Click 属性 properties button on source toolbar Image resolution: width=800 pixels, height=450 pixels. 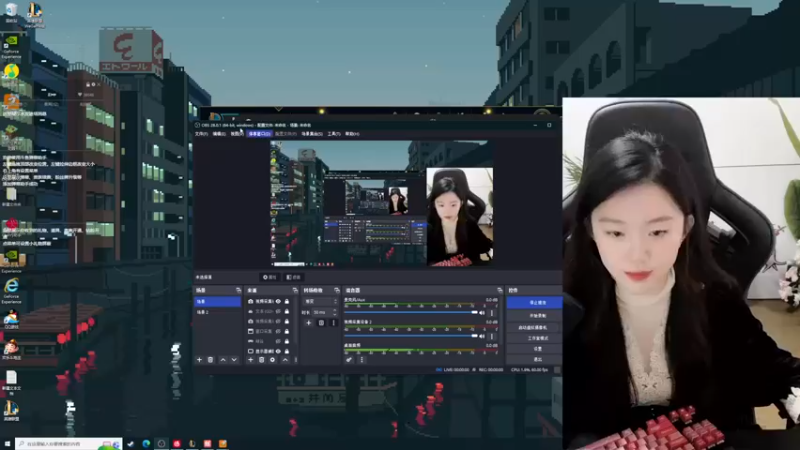click(269, 277)
